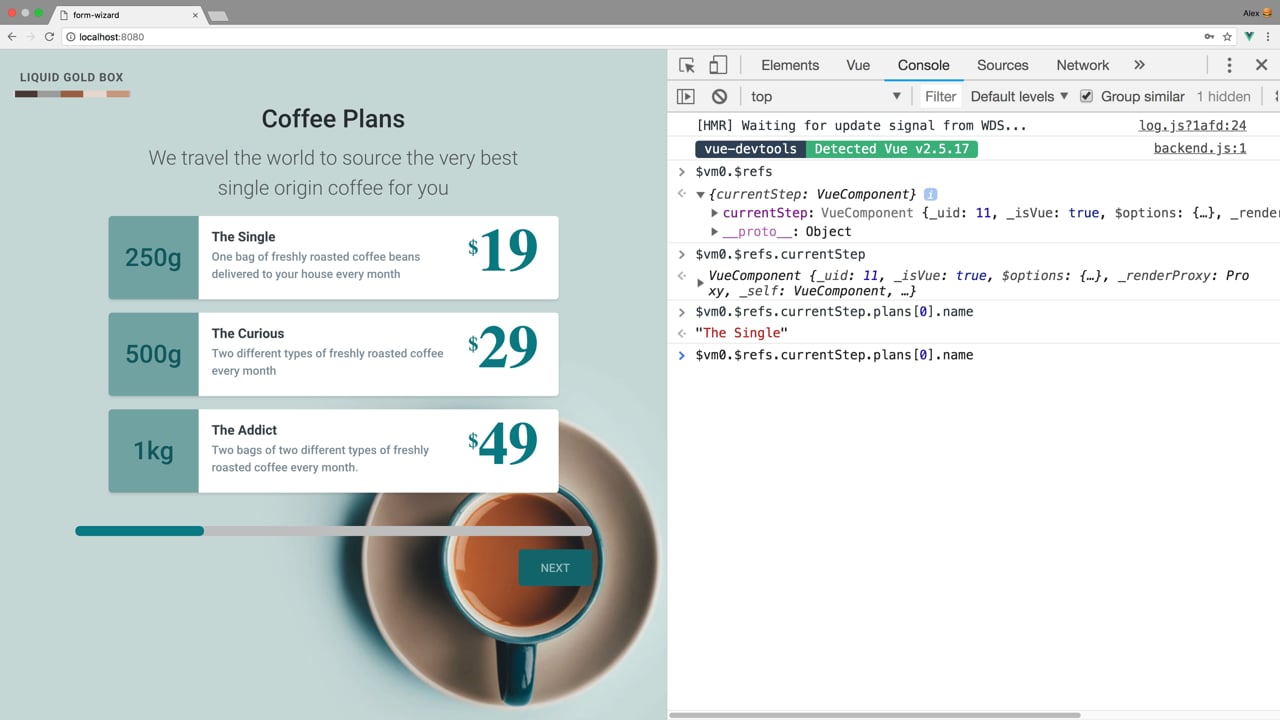
Task: Expand the currentStep: VueComponent property
Action: pyautogui.click(x=714, y=213)
